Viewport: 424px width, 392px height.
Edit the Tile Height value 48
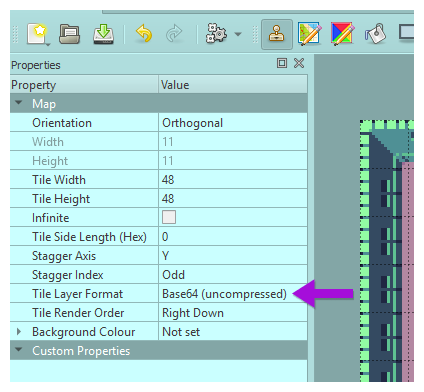point(233,199)
